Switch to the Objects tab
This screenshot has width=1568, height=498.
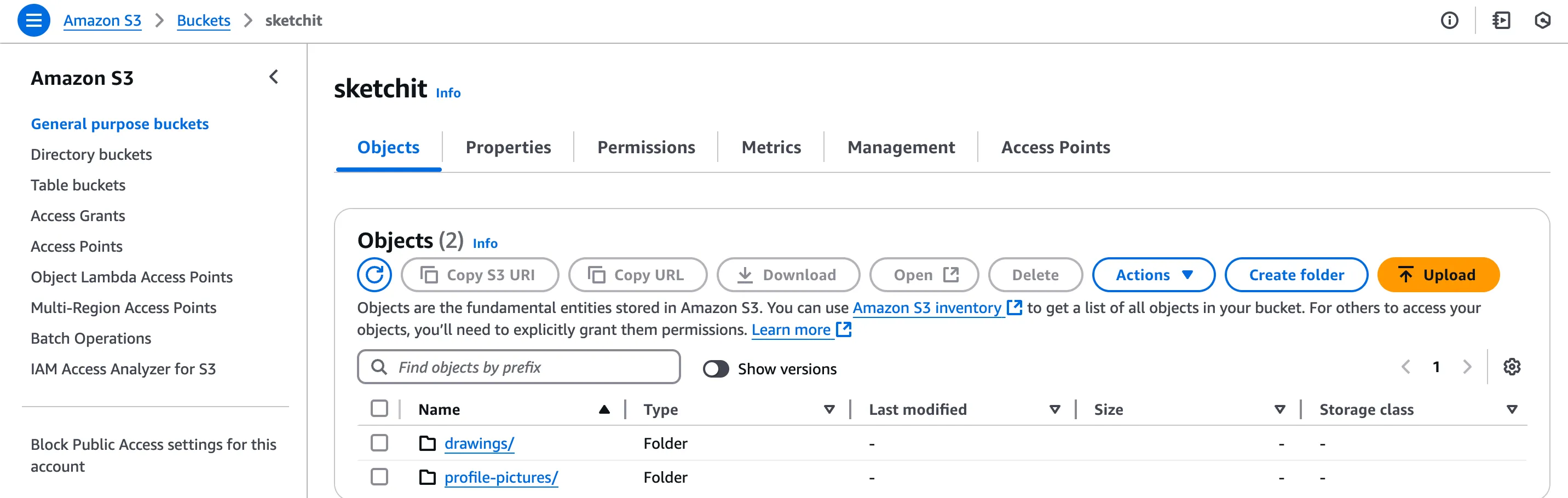(x=388, y=147)
